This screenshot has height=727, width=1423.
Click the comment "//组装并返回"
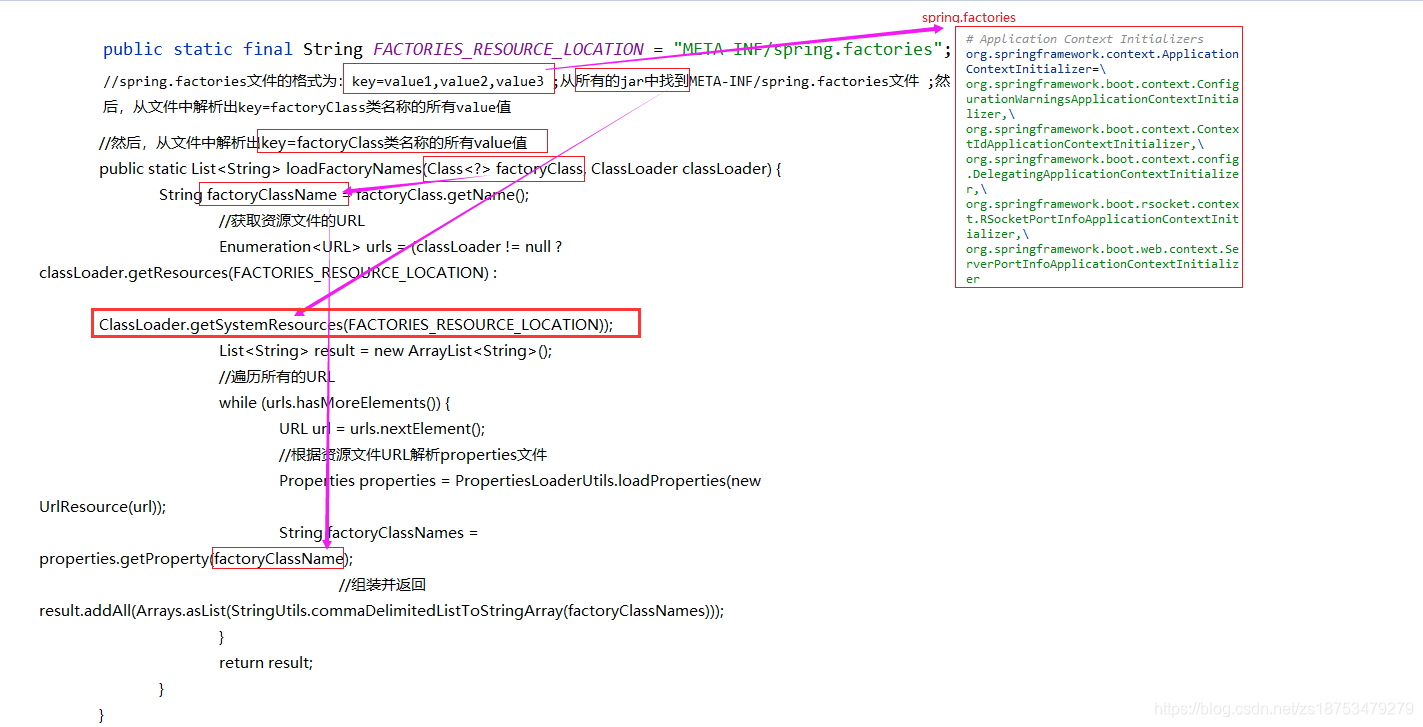point(382,584)
